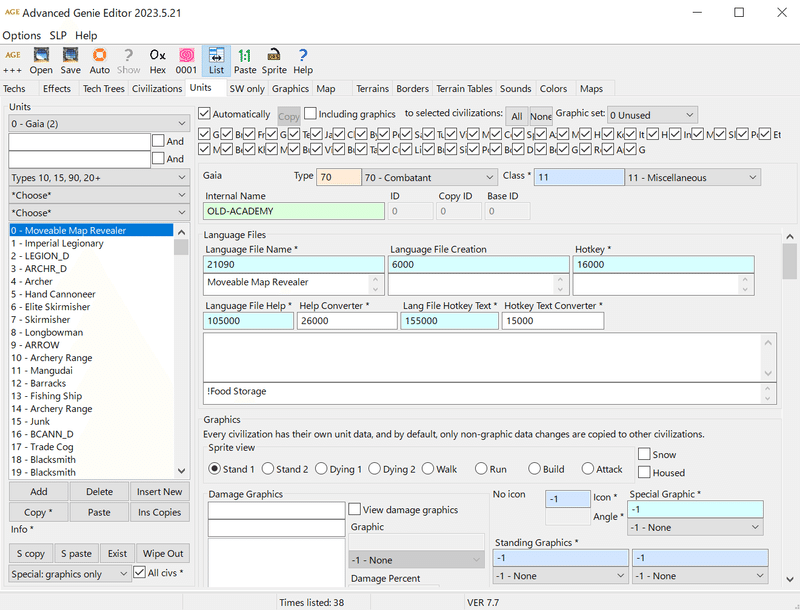Click the AGE +++ toolbar icon
Image resolution: width=800 pixels, height=610 pixels.
click(12, 60)
